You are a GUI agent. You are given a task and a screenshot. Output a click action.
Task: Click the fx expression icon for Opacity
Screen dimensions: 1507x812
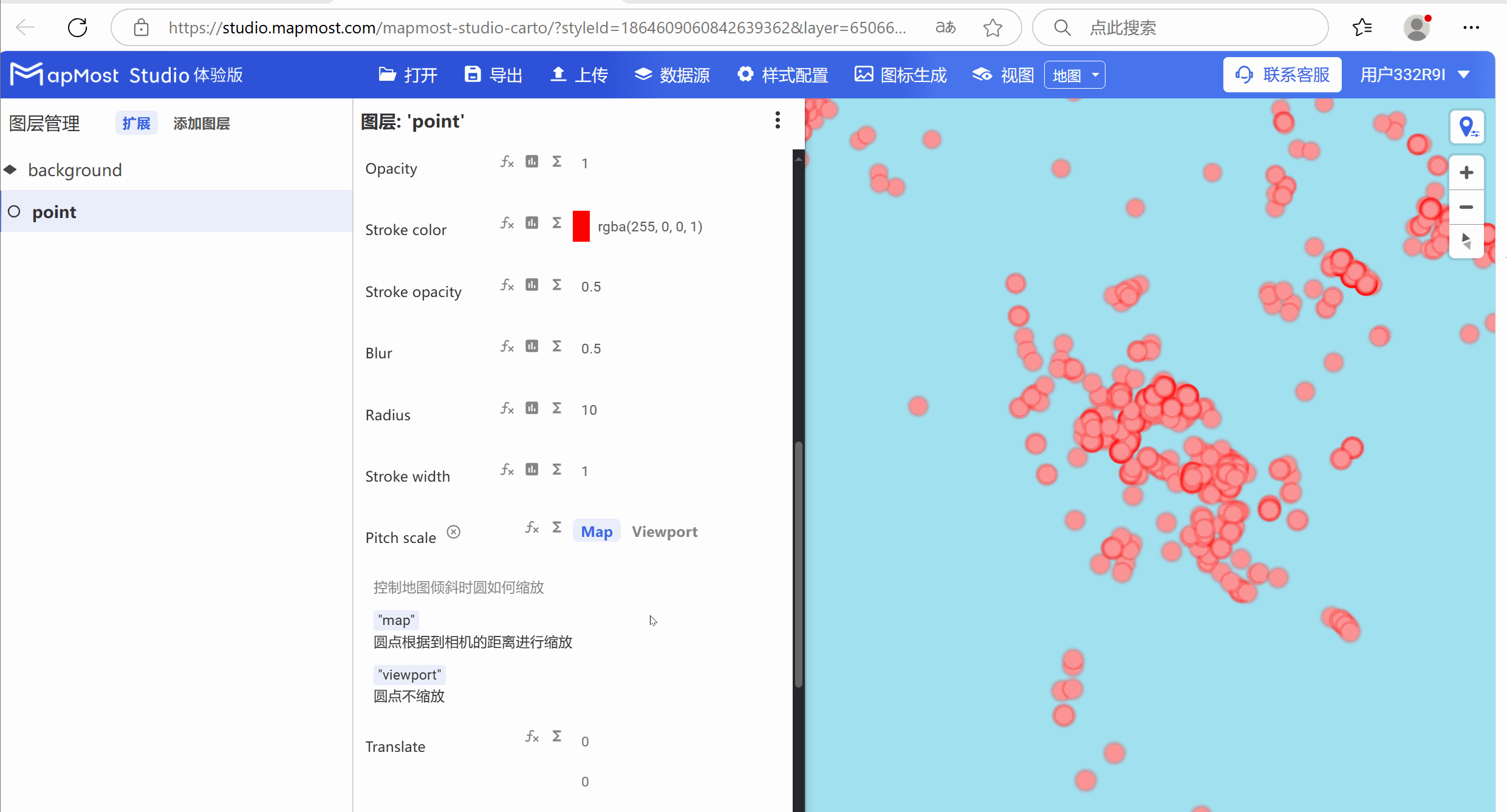(507, 162)
